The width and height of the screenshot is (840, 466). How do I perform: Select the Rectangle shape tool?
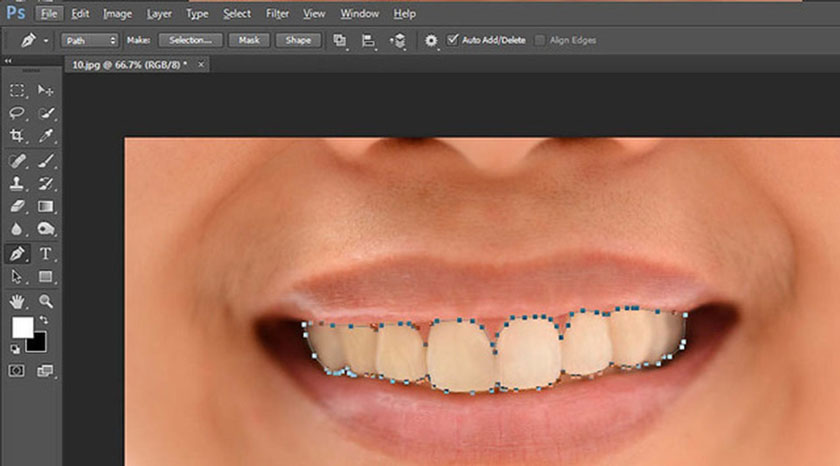tap(46, 276)
